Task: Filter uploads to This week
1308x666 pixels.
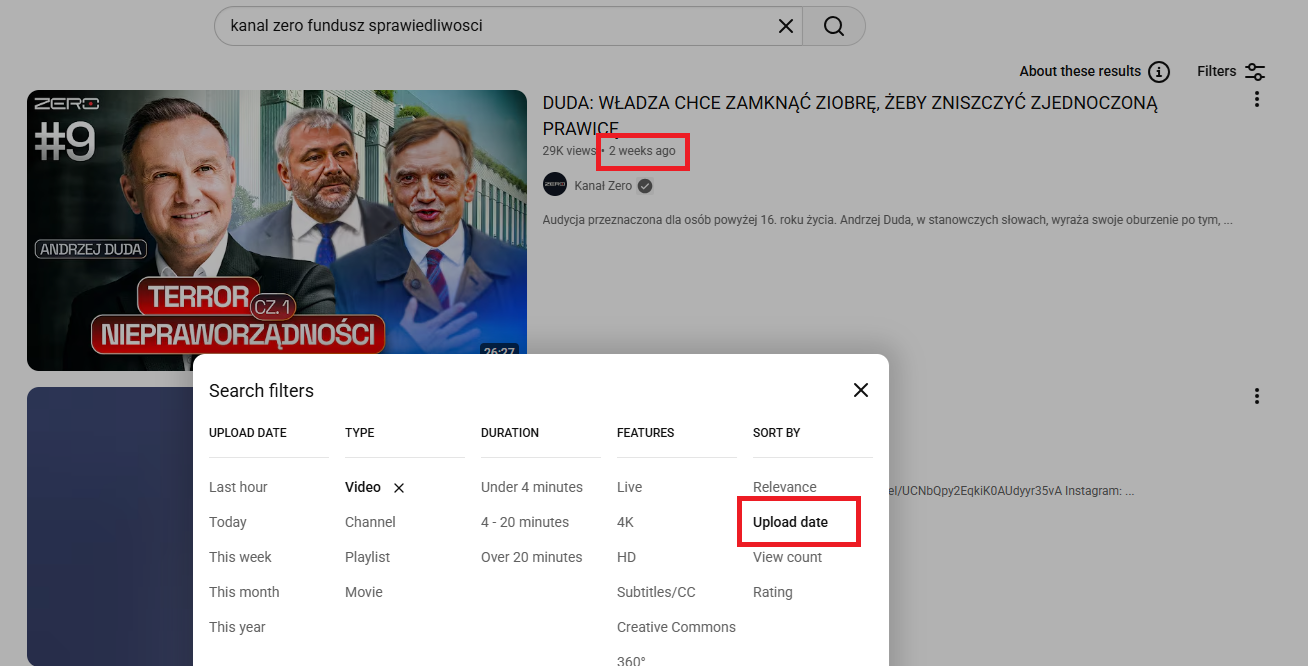Action: (x=240, y=557)
